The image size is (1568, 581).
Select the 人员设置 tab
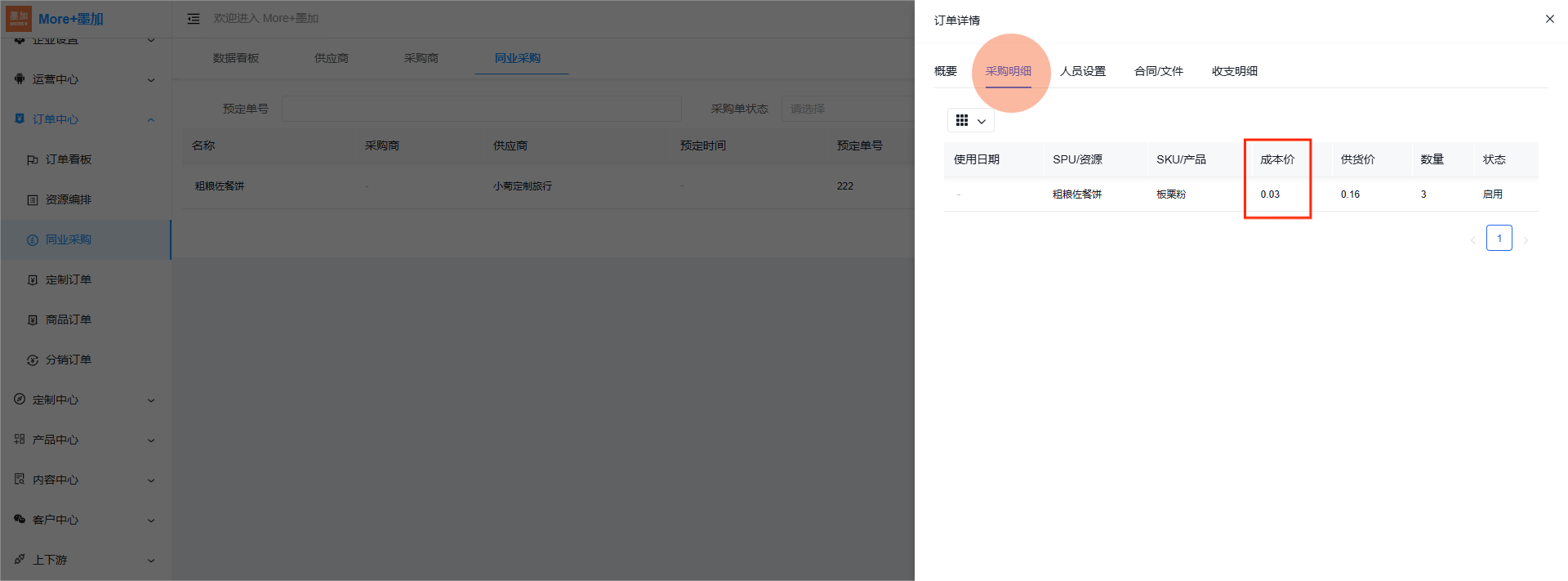1082,71
